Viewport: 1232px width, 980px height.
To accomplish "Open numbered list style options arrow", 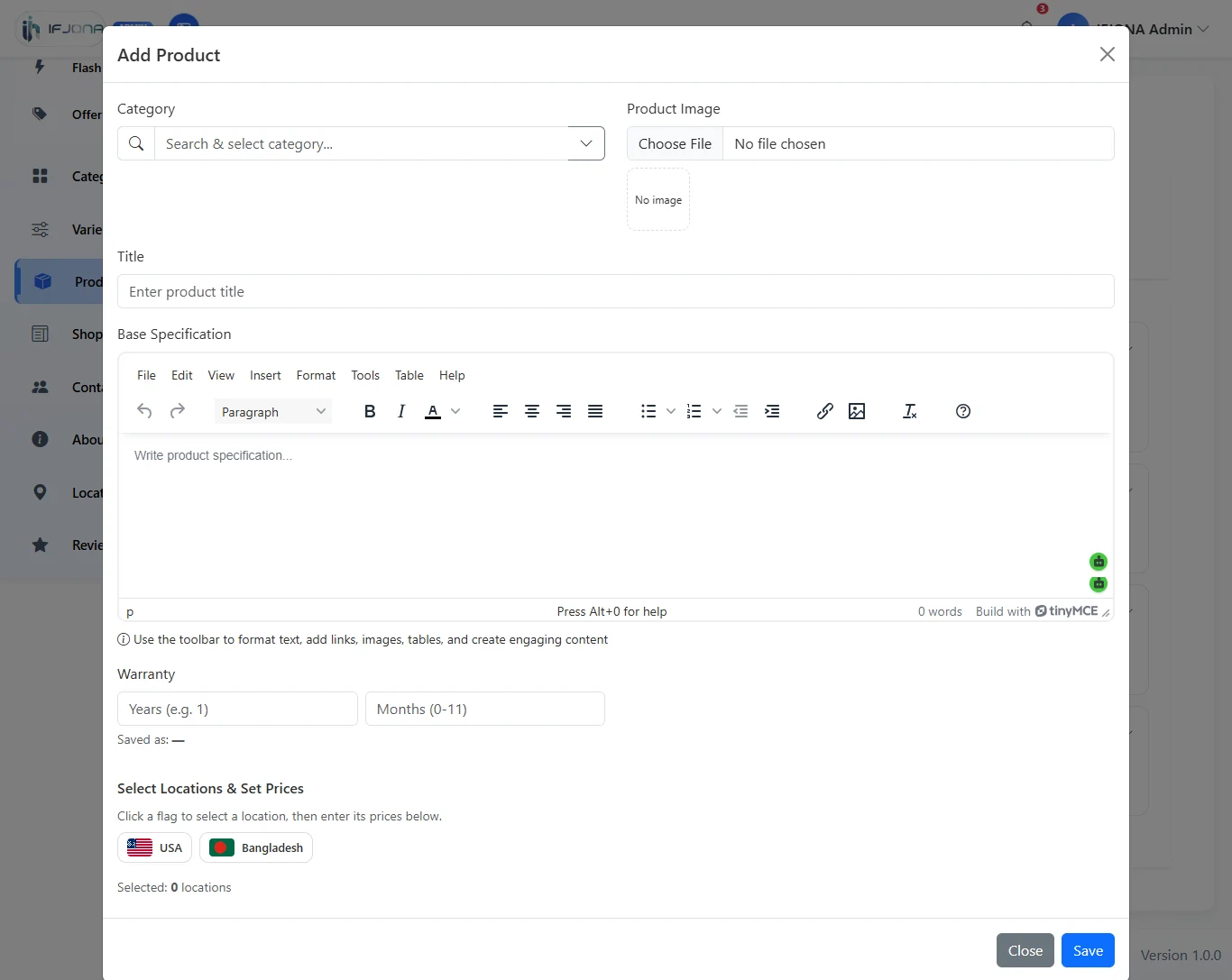I will click(717, 411).
